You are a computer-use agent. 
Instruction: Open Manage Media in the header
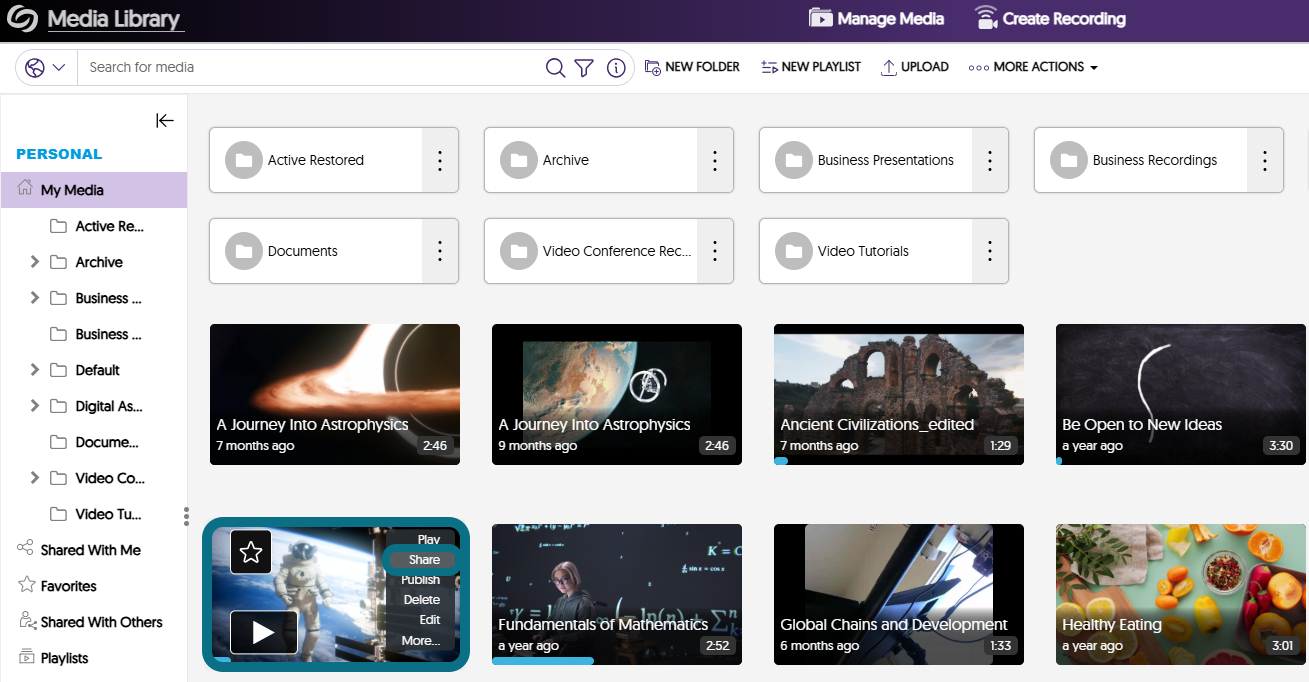pyautogui.click(x=877, y=18)
